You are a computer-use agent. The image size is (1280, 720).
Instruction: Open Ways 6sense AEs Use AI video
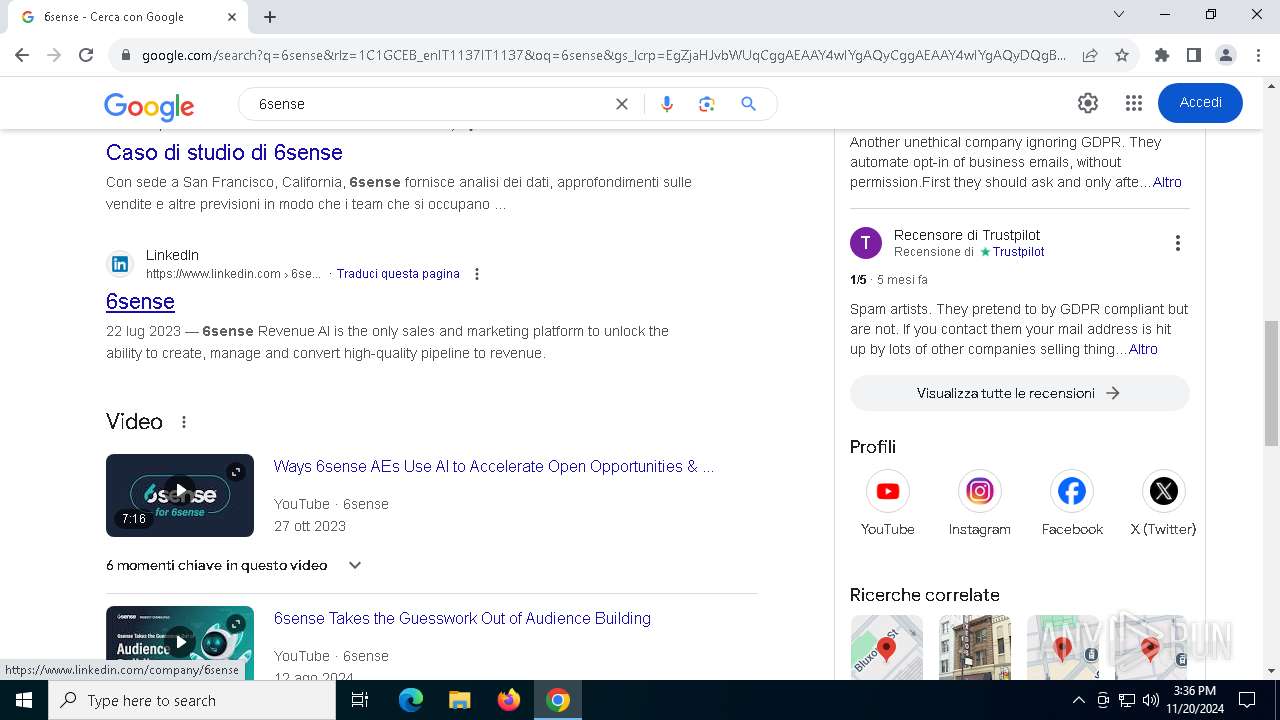point(494,466)
